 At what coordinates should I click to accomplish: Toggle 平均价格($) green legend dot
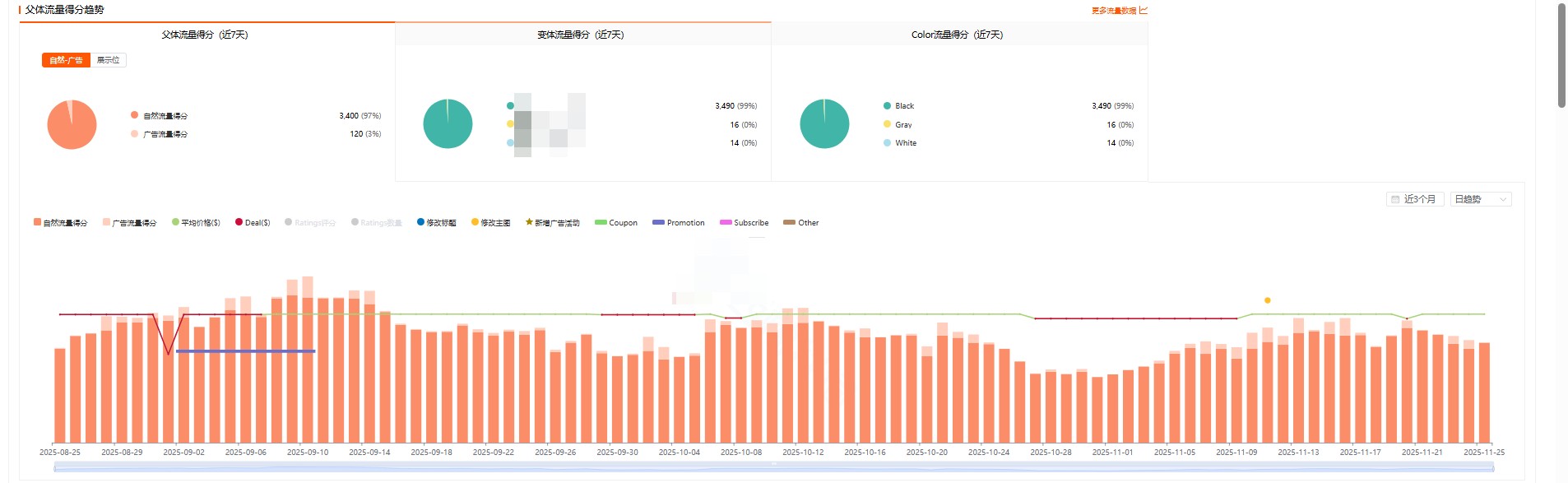(175, 222)
